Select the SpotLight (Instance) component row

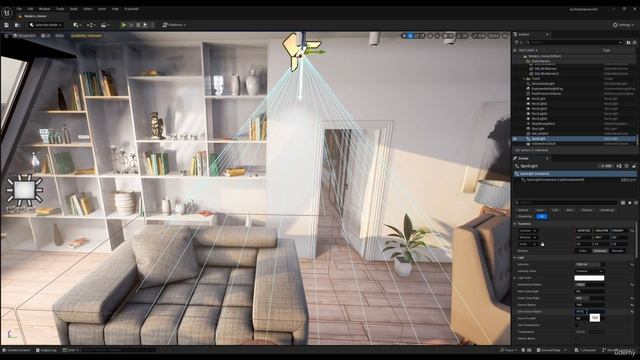click(x=575, y=174)
